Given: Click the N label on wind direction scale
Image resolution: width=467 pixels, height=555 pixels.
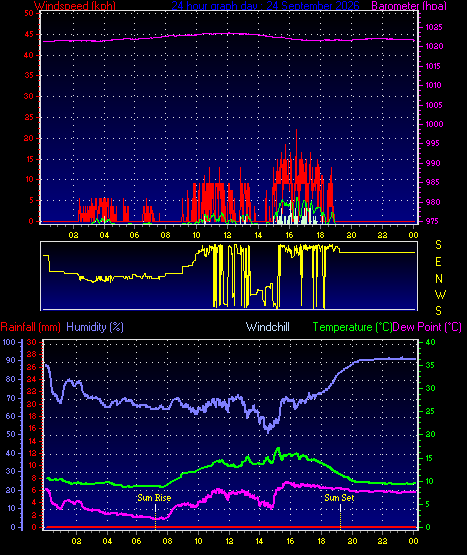Looking at the screenshot, I should pos(439,279).
